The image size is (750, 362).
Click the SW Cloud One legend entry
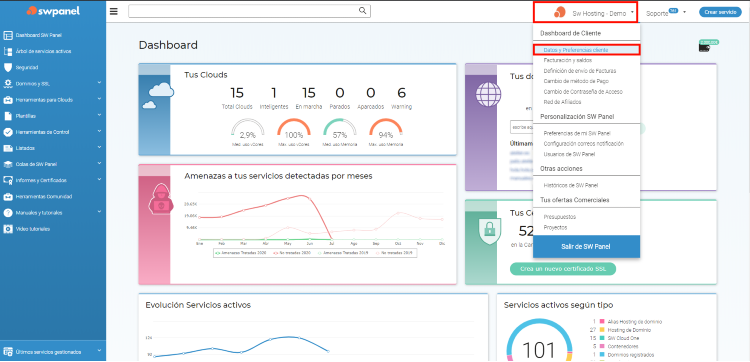tap(624, 338)
